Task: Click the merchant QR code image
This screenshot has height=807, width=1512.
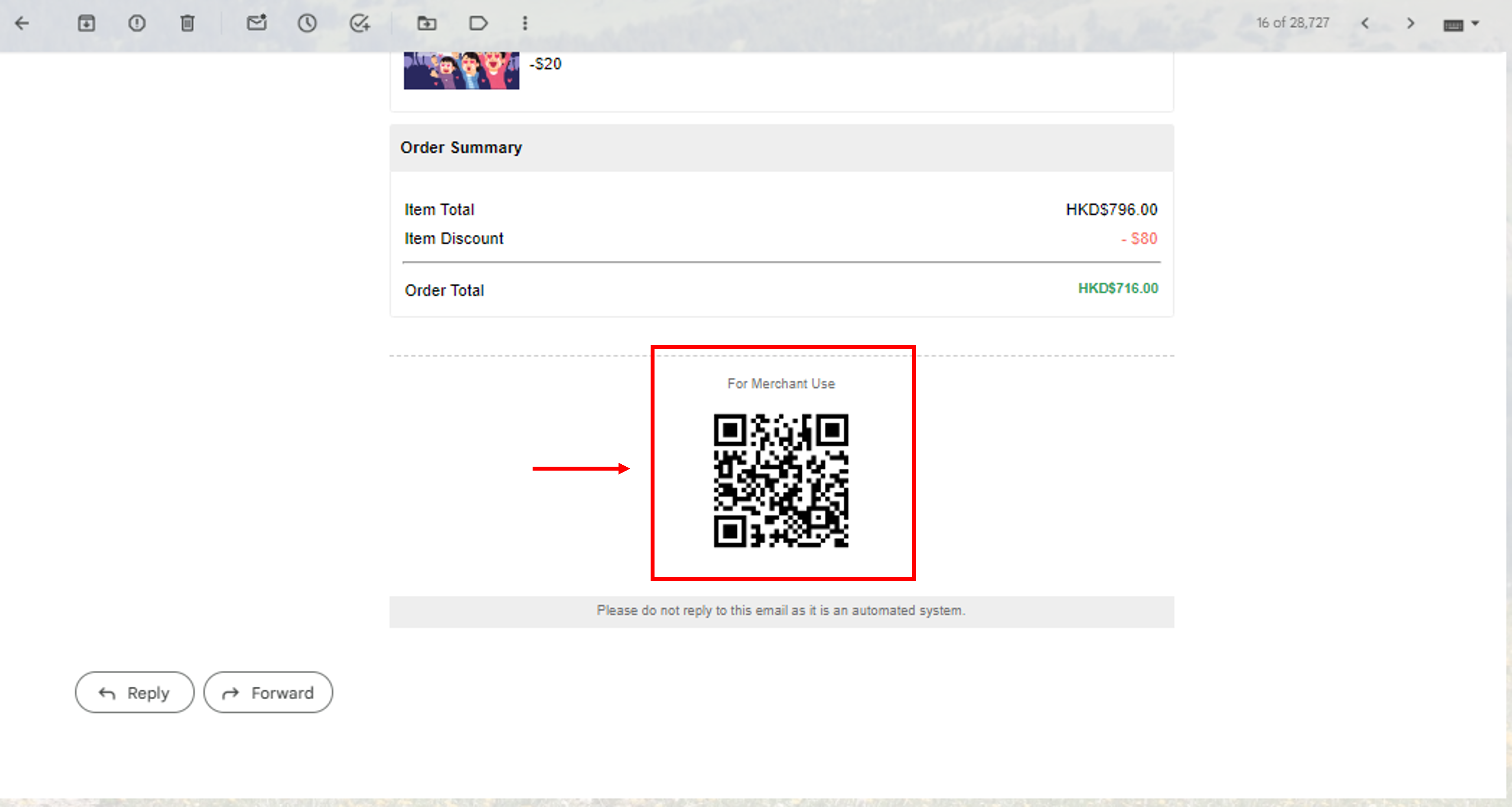Action: (x=781, y=480)
